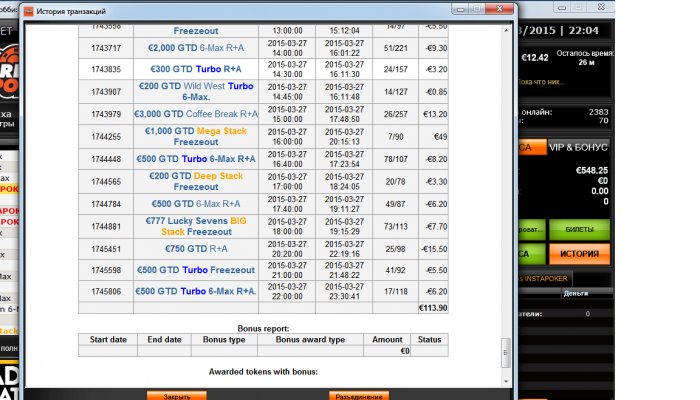Open €500 GTD Turbo Freezeout link
This screenshot has height=400, width=700.
[x=196, y=270]
